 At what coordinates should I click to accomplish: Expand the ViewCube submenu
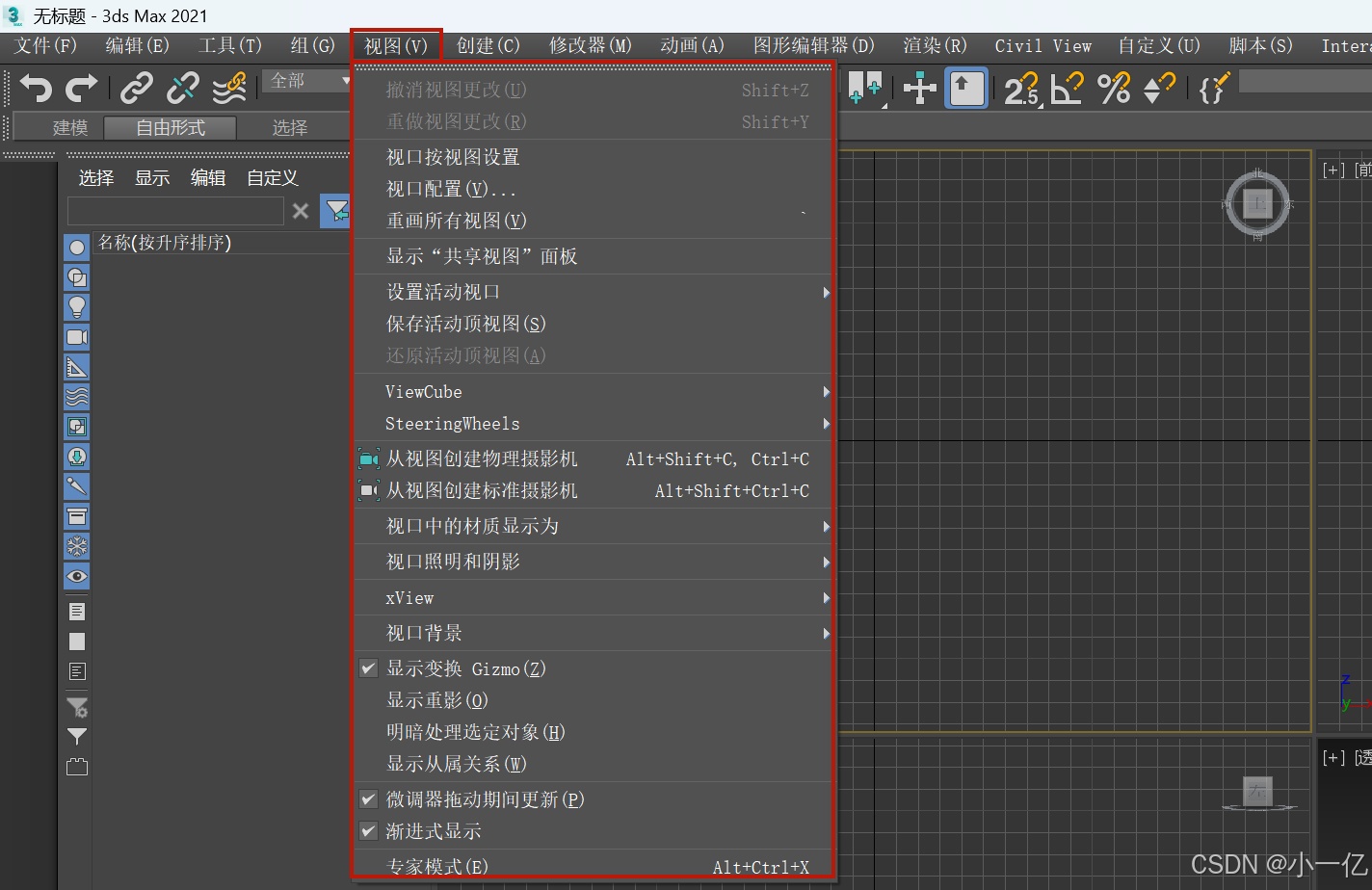pos(593,392)
